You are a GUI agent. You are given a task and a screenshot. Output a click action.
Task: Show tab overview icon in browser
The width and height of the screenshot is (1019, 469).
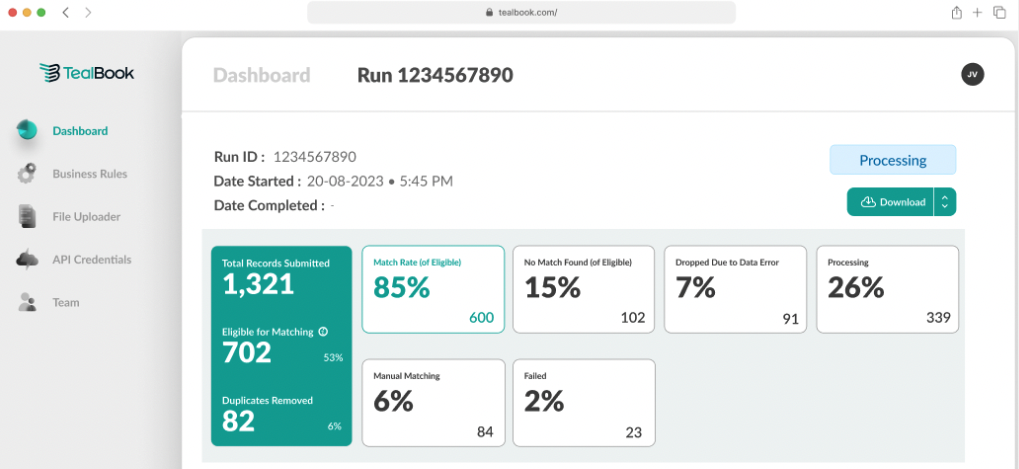click(999, 12)
